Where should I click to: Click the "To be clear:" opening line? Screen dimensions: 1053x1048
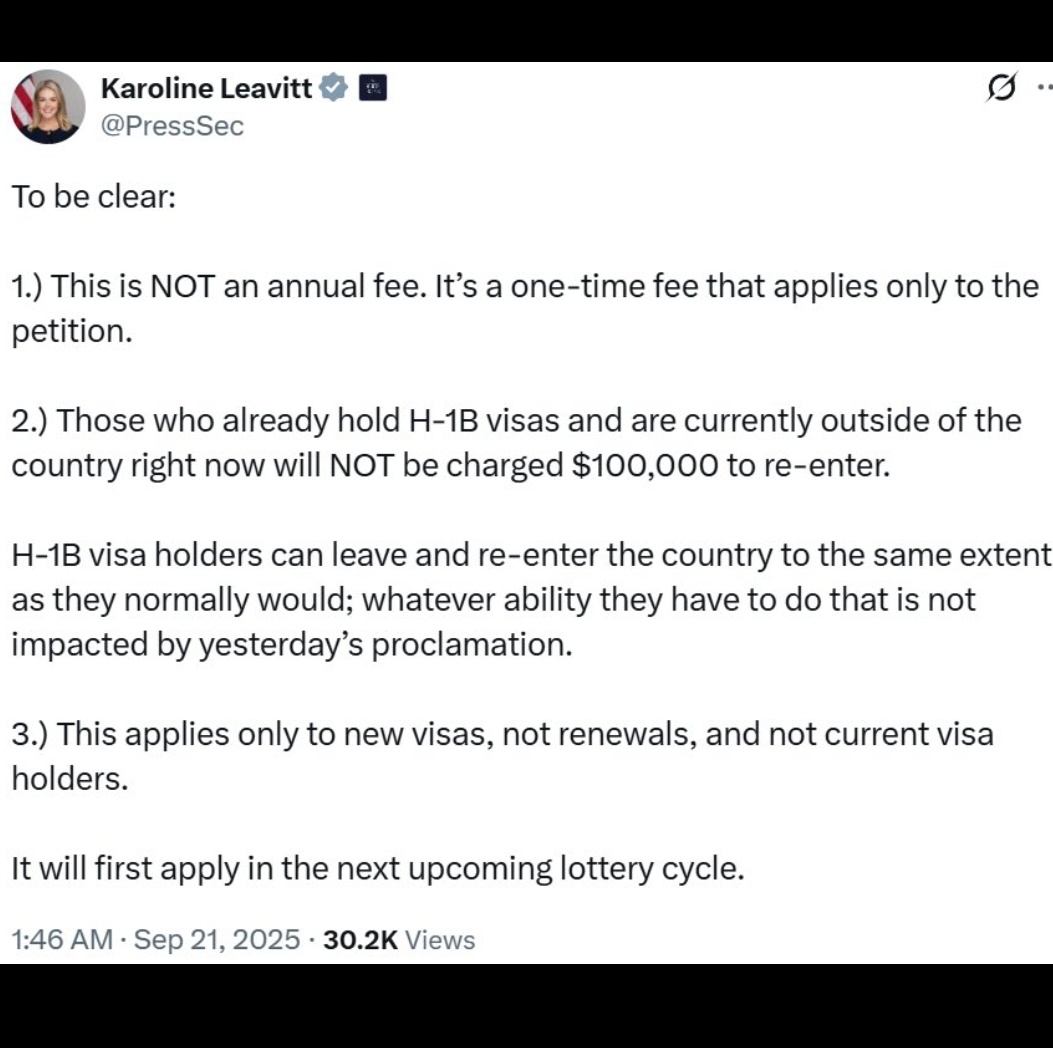[x=93, y=197]
